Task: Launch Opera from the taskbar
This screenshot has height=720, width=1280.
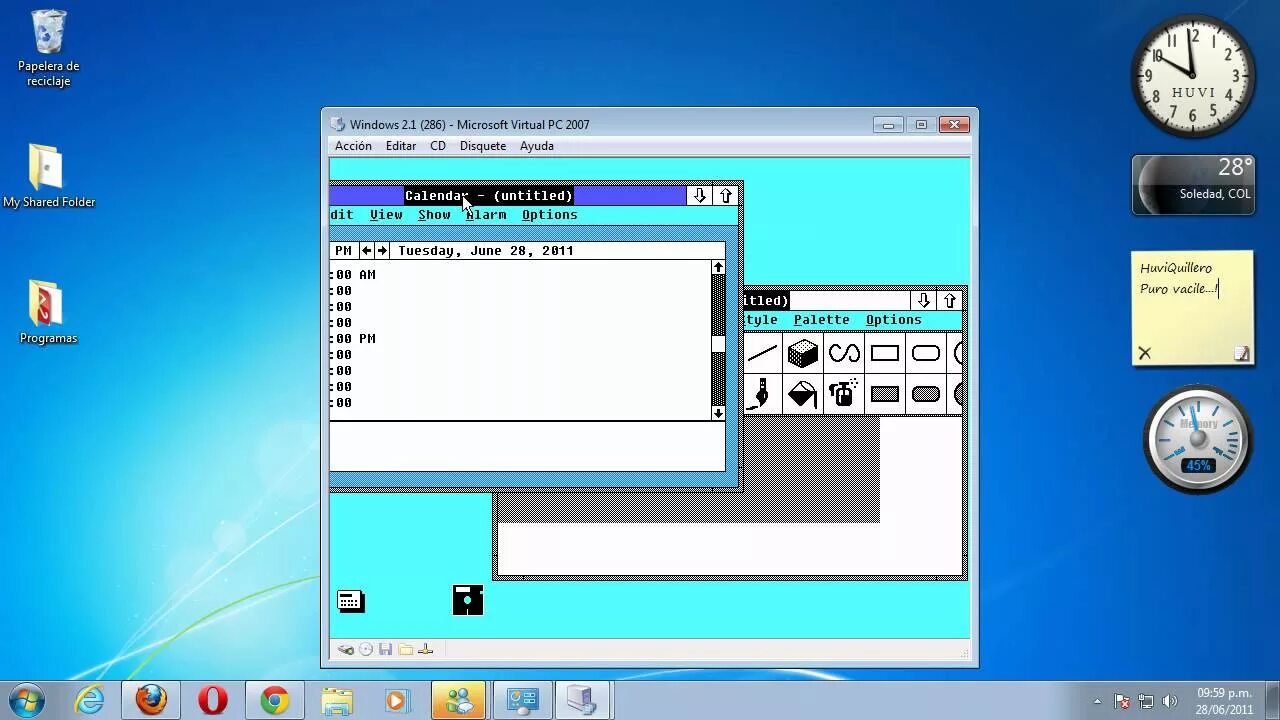Action: point(213,700)
